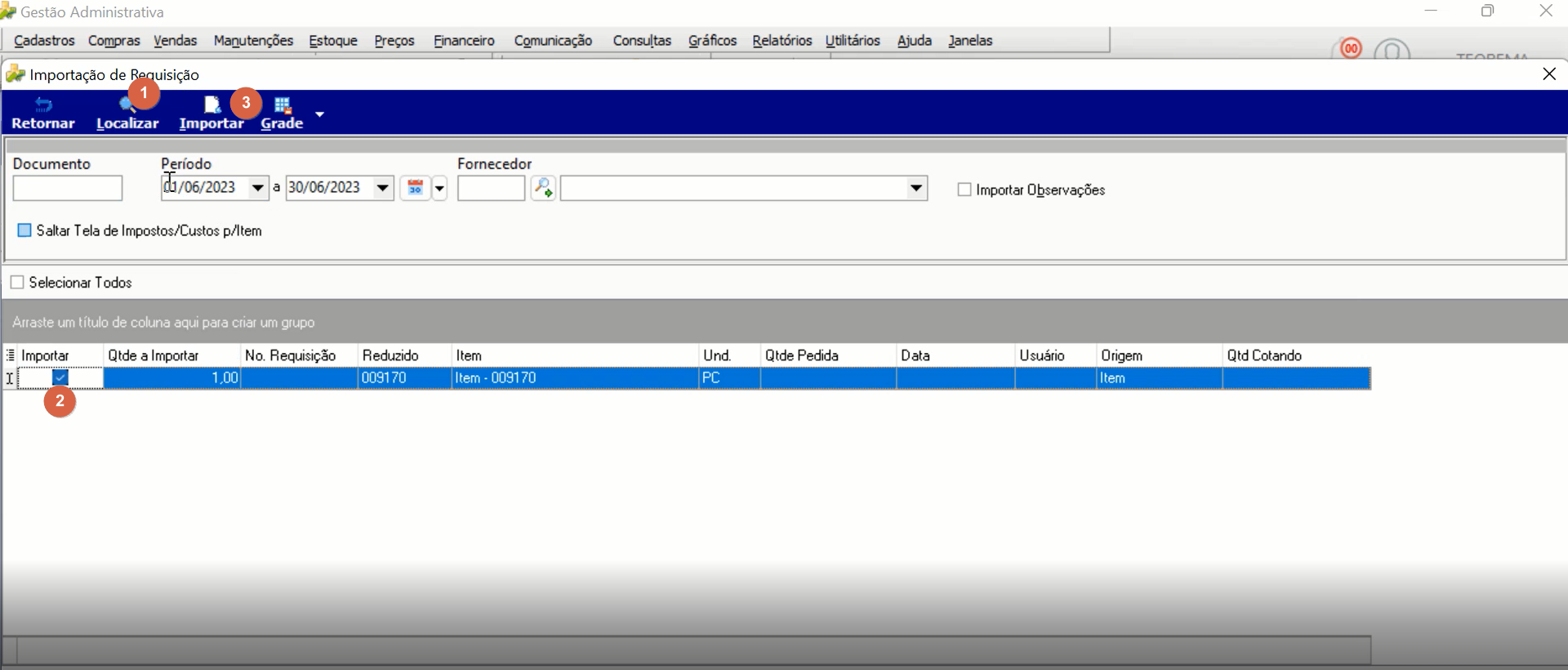The image size is (1568, 670).
Task: Open the Gráficos menu
Action: 712,40
